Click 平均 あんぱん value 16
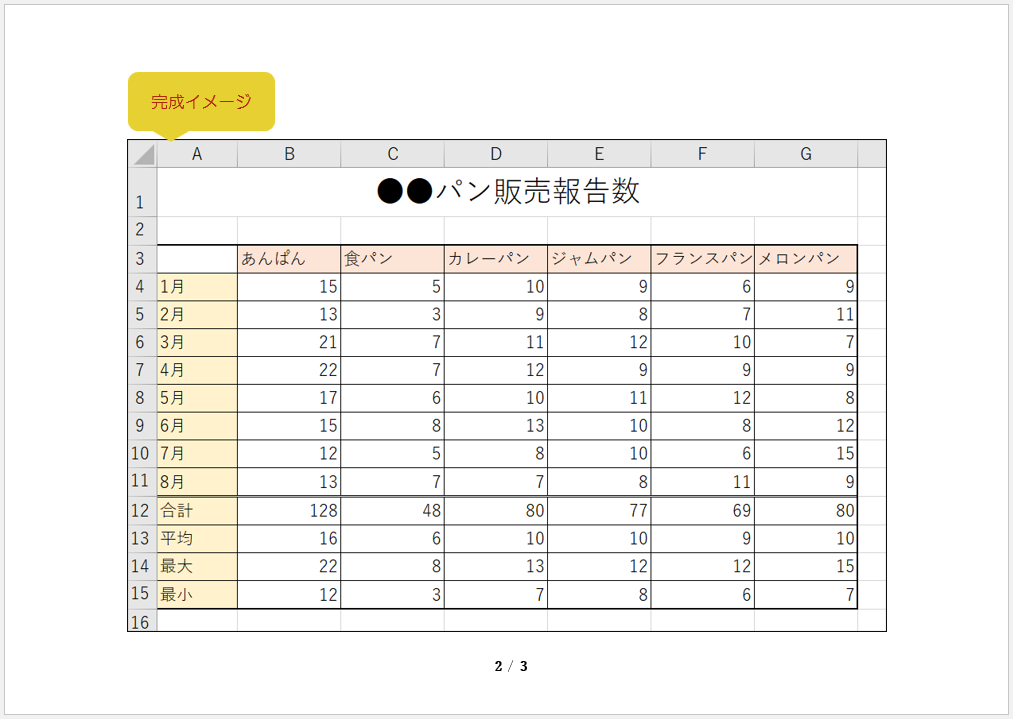The width and height of the screenshot is (1013, 719). coord(289,538)
